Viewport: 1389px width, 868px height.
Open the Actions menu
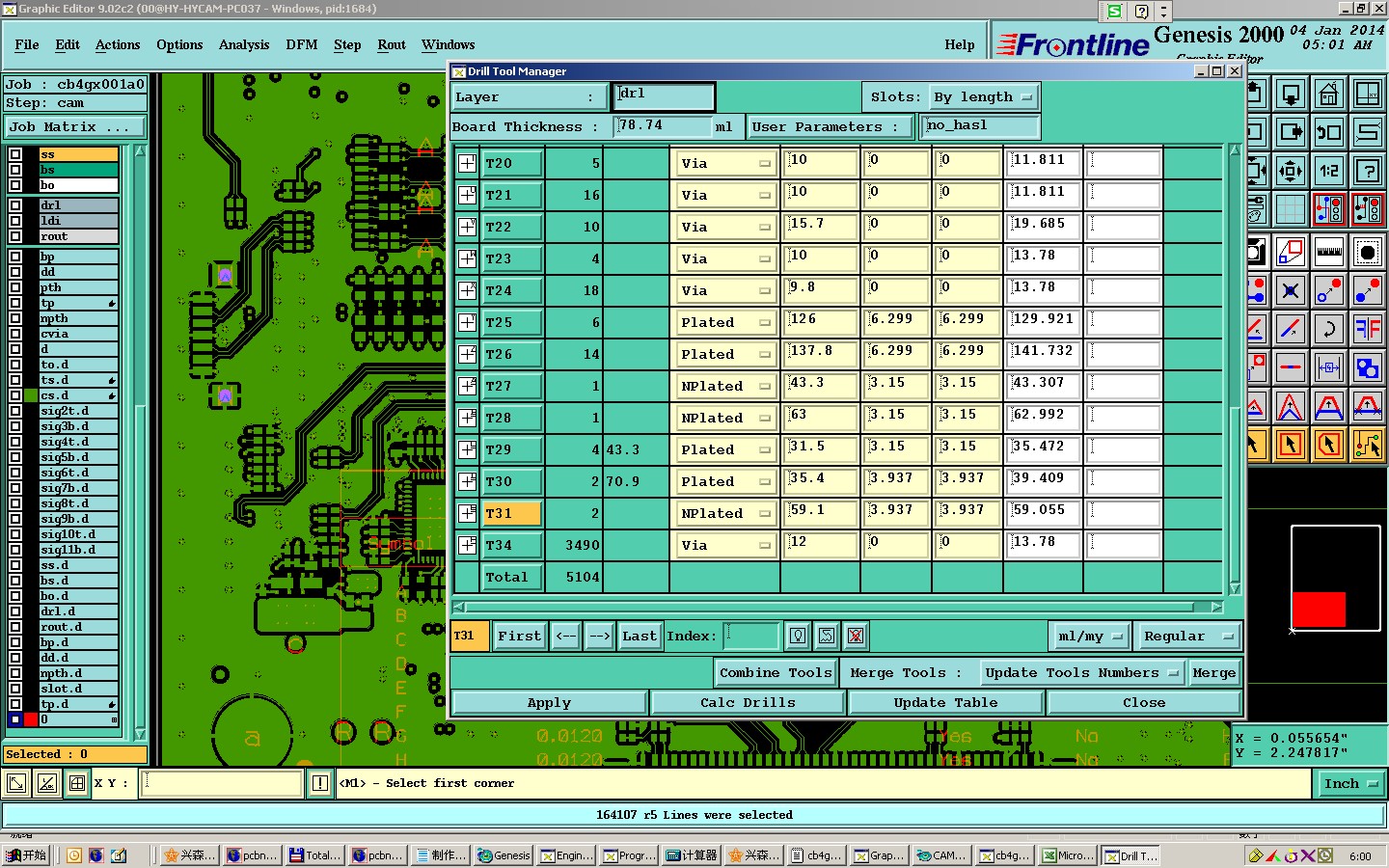pyautogui.click(x=118, y=45)
